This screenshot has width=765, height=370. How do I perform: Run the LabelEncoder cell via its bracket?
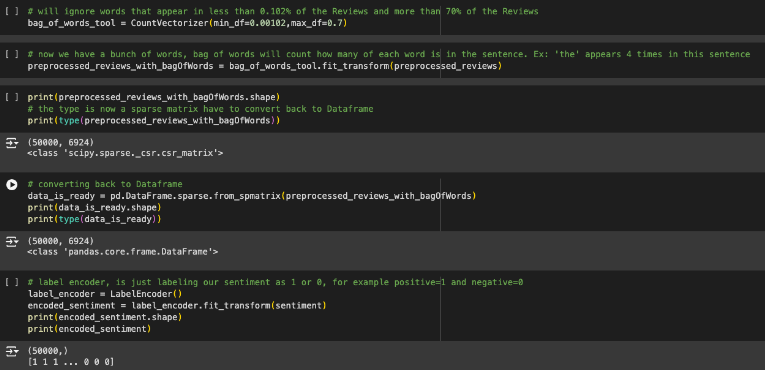point(12,282)
